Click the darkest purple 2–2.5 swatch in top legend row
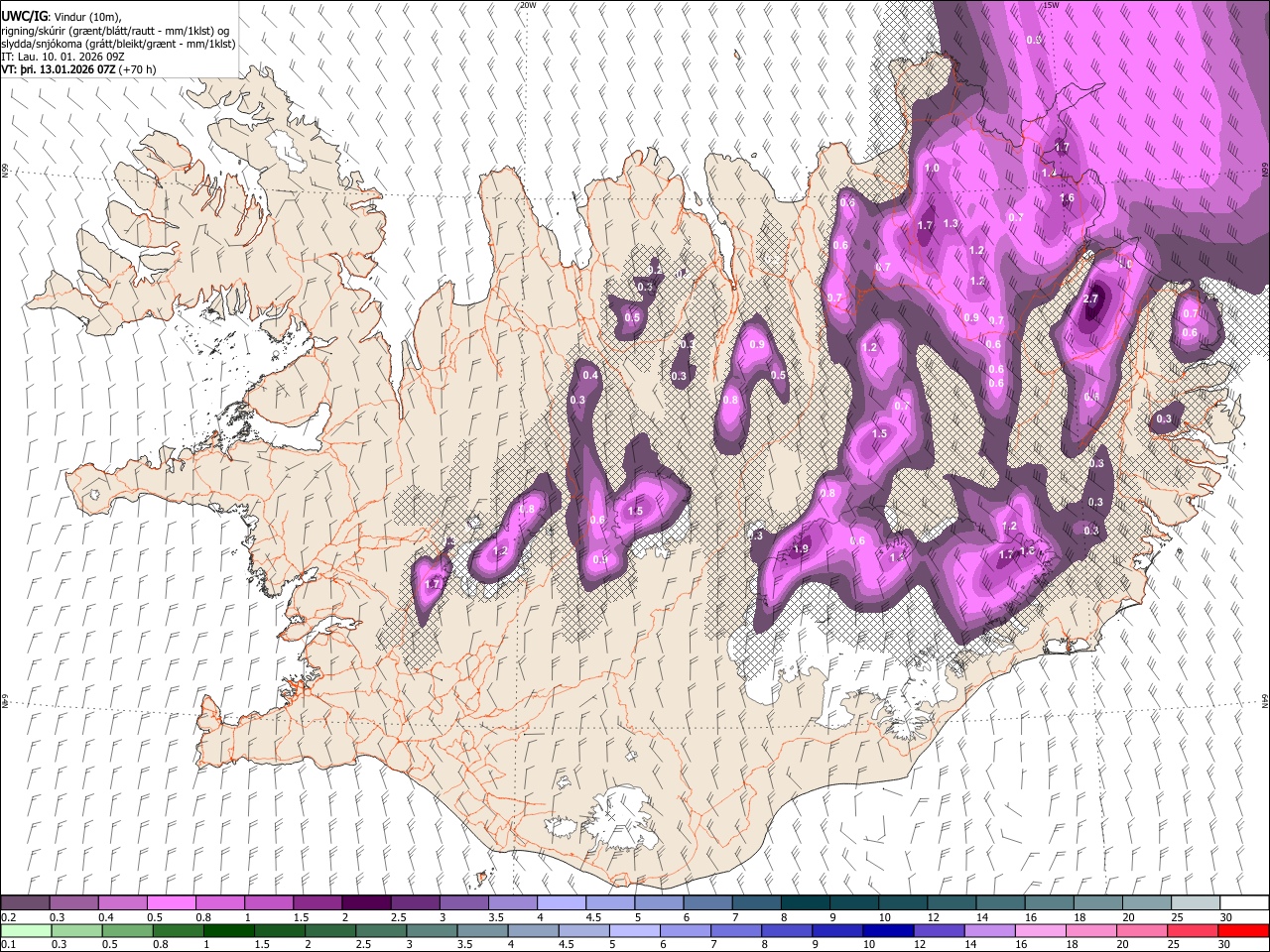This screenshot has height=952, width=1270. pyautogui.click(x=366, y=903)
